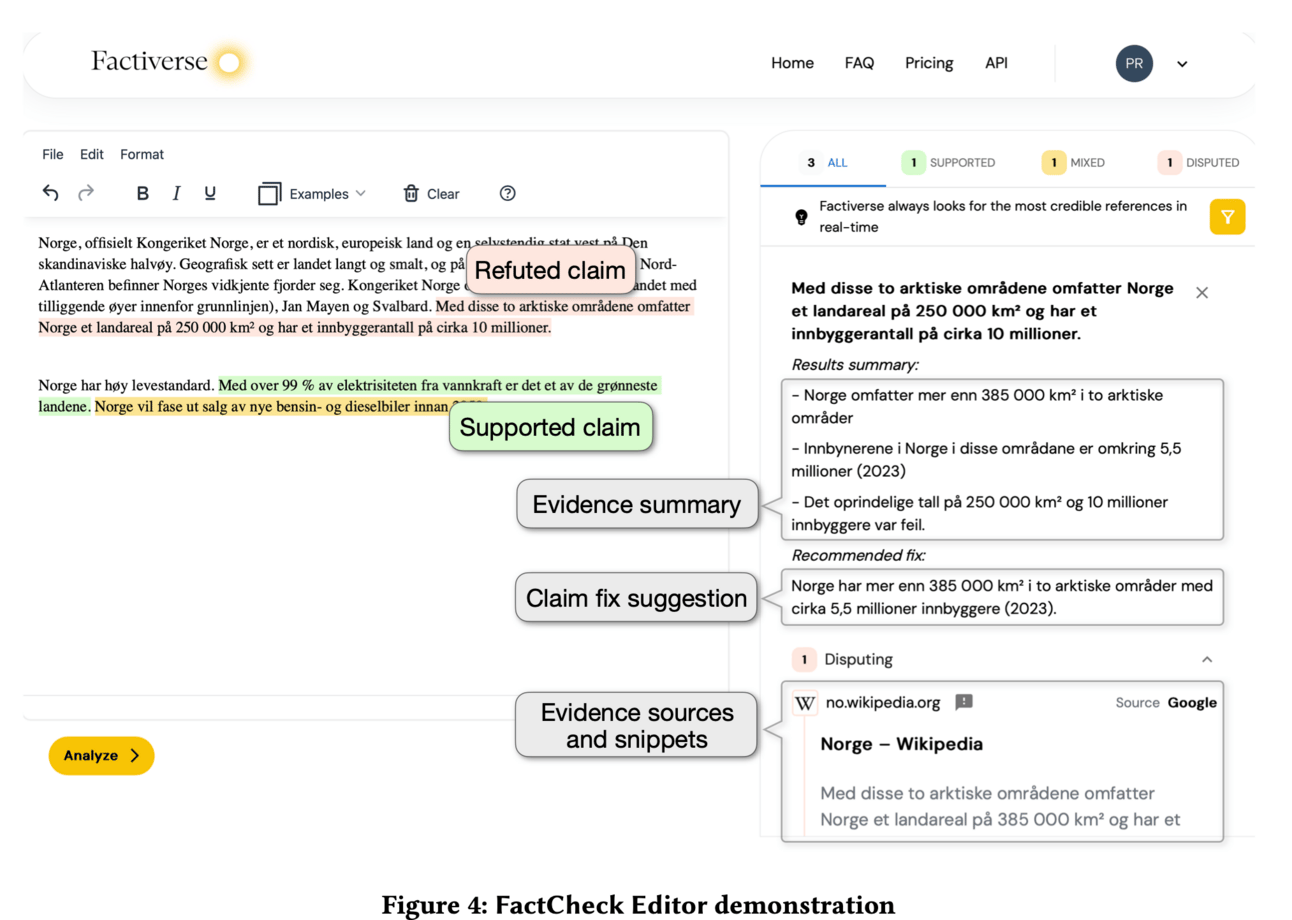Open the Examples dropdown

click(x=312, y=194)
